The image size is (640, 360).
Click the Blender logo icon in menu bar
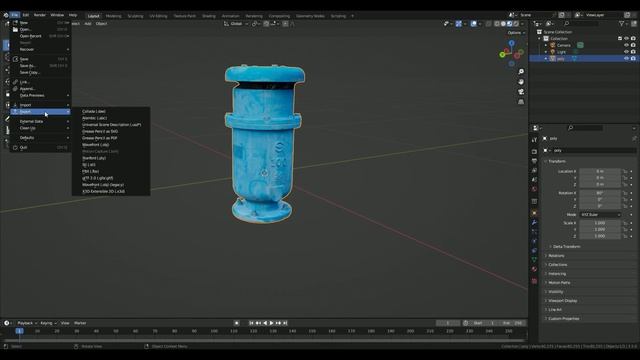click(x=6, y=15)
